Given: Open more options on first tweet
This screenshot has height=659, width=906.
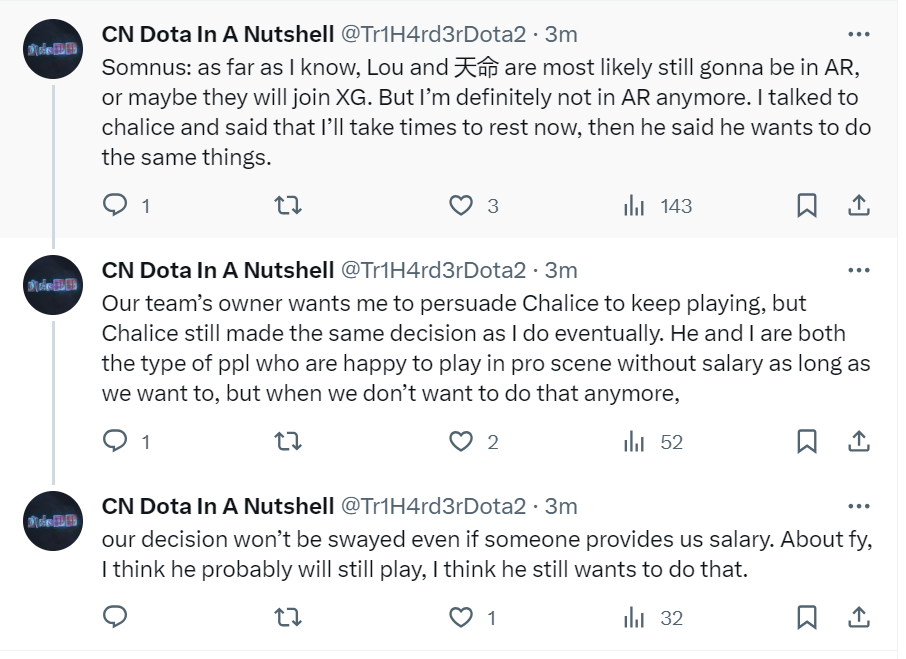Looking at the screenshot, I should click(858, 34).
